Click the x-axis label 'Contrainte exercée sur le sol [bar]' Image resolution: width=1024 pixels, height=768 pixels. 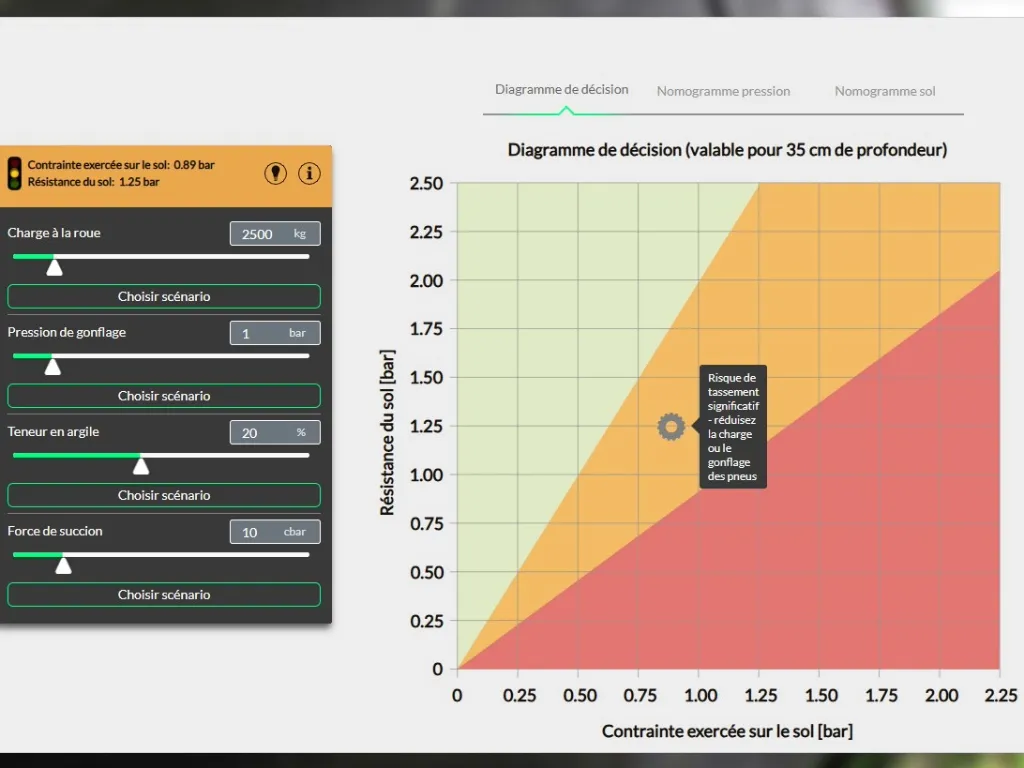(728, 731)
